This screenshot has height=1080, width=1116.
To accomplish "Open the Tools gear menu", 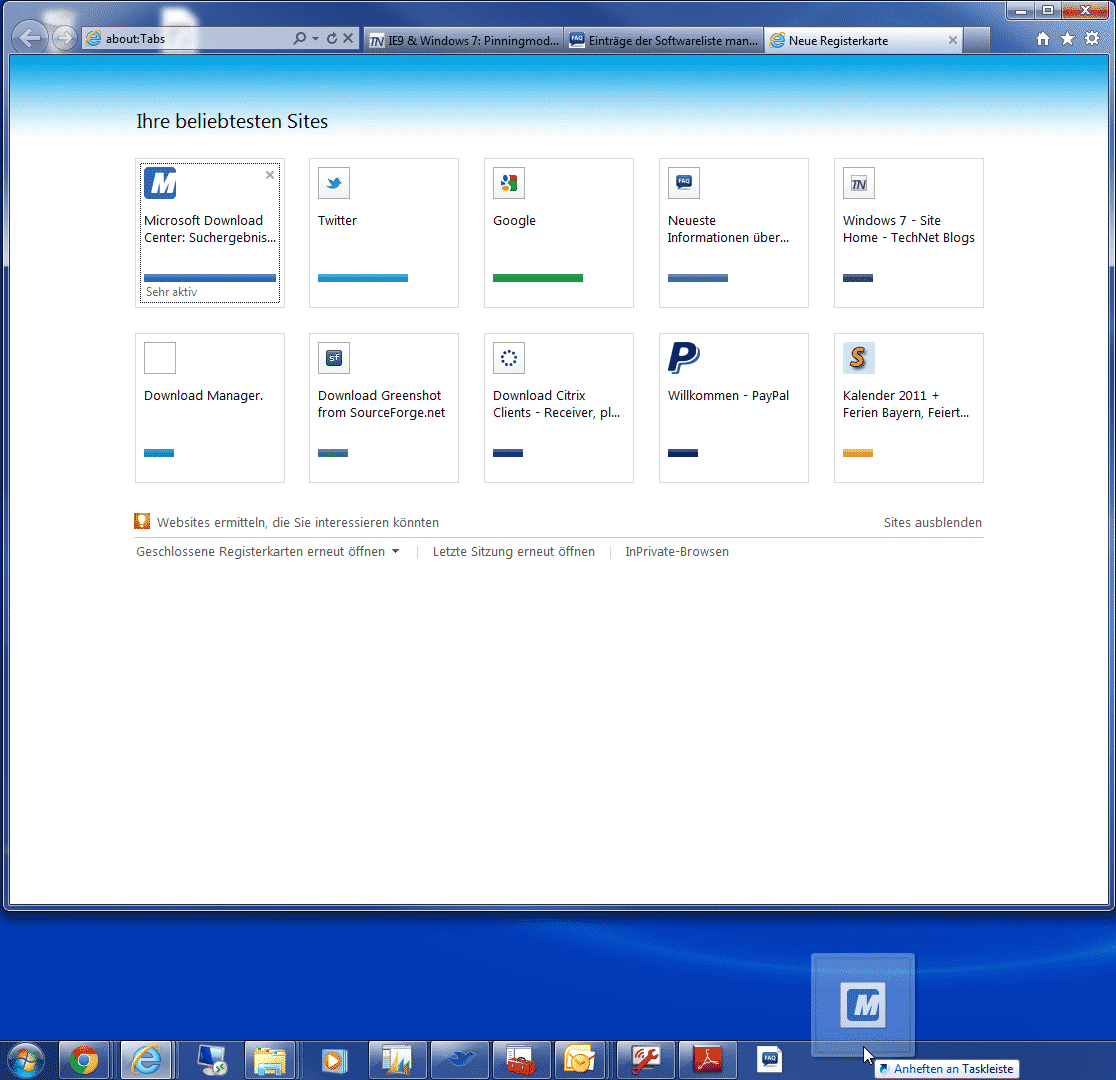I will point(1092,39).
